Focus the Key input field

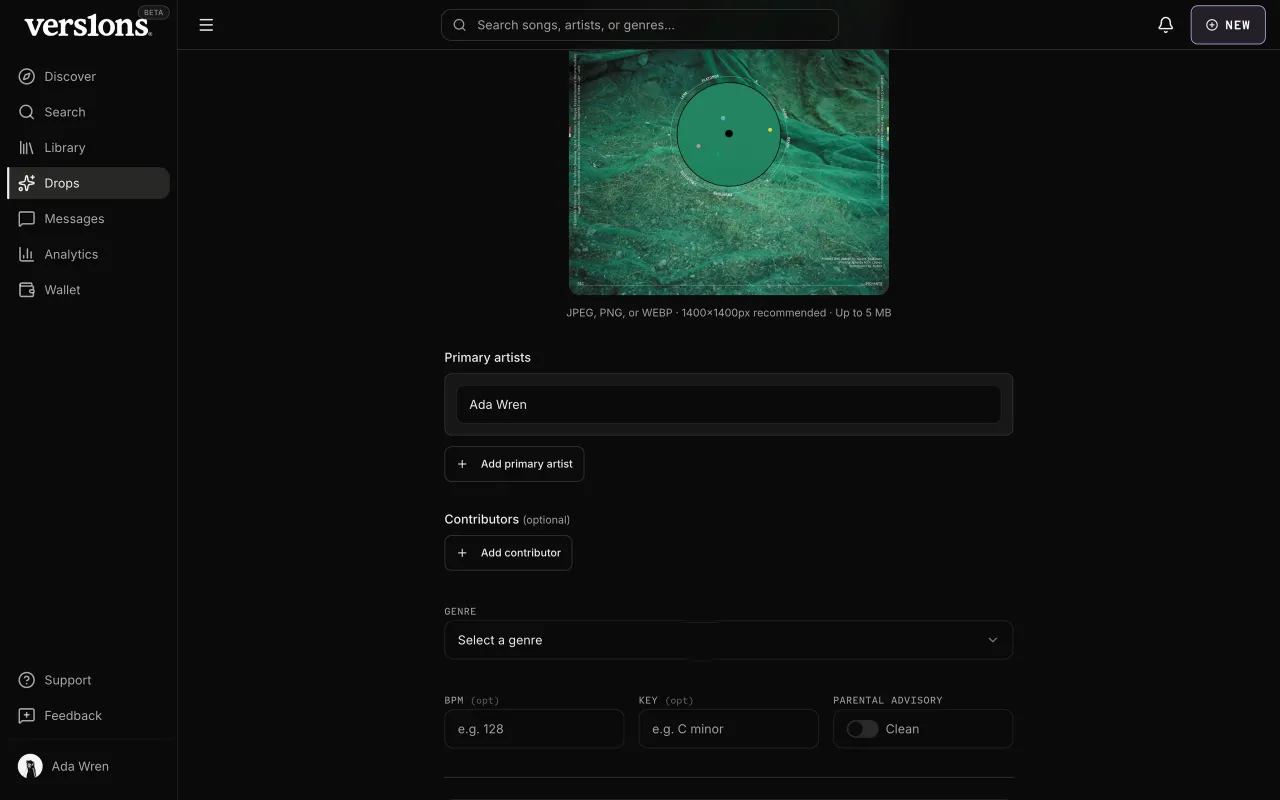click(728, 729)
